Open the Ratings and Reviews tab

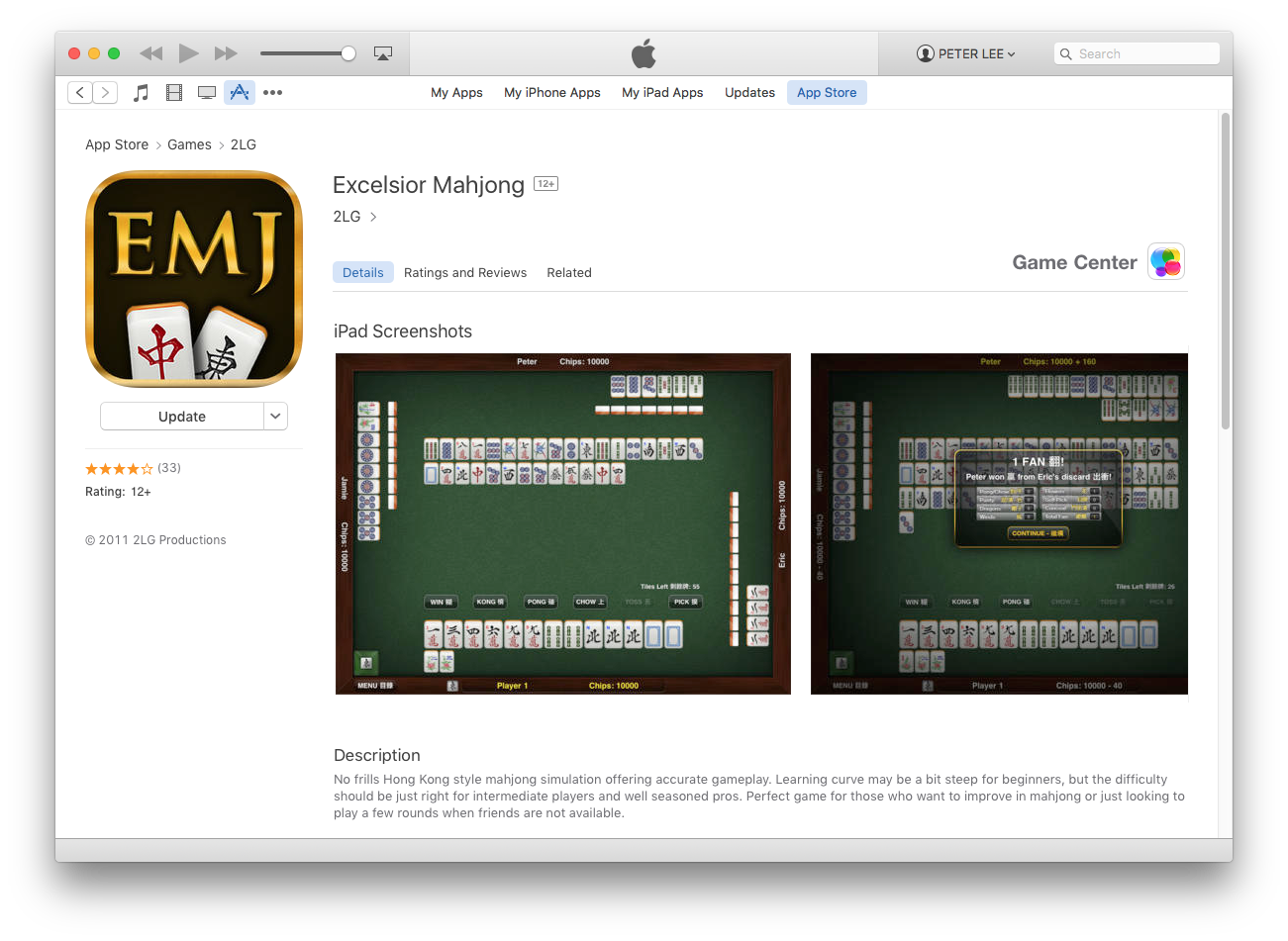coord(465,273)
